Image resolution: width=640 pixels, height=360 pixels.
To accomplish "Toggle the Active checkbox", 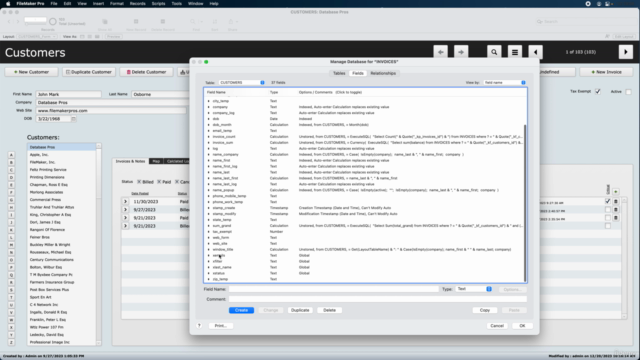I will [x=629, y=92].
